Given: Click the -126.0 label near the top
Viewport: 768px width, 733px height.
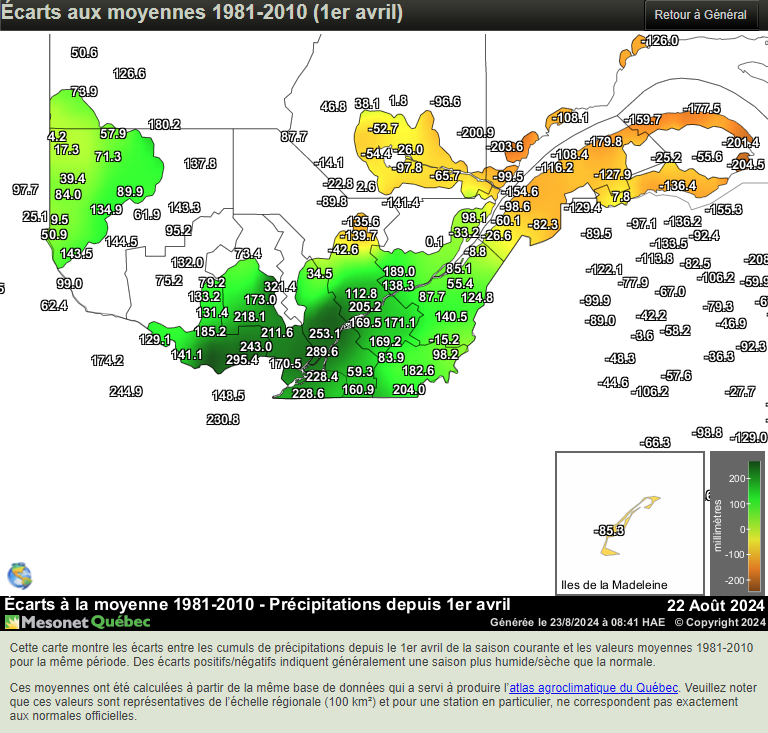Looking at the screenshot, I should pyautogui.click(x=661, y=41).
